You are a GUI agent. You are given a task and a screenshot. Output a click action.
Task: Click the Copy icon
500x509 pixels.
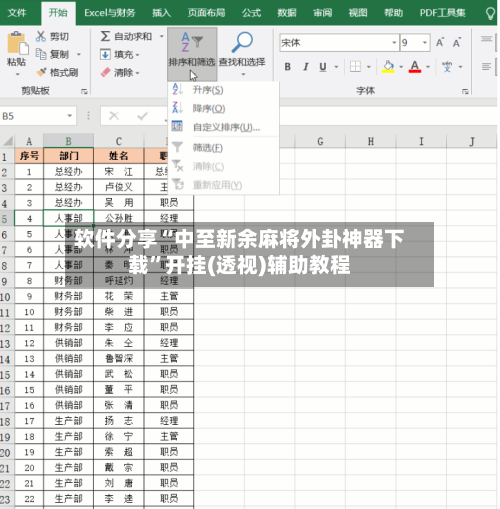pyautogui.click(x=41, y=54)
